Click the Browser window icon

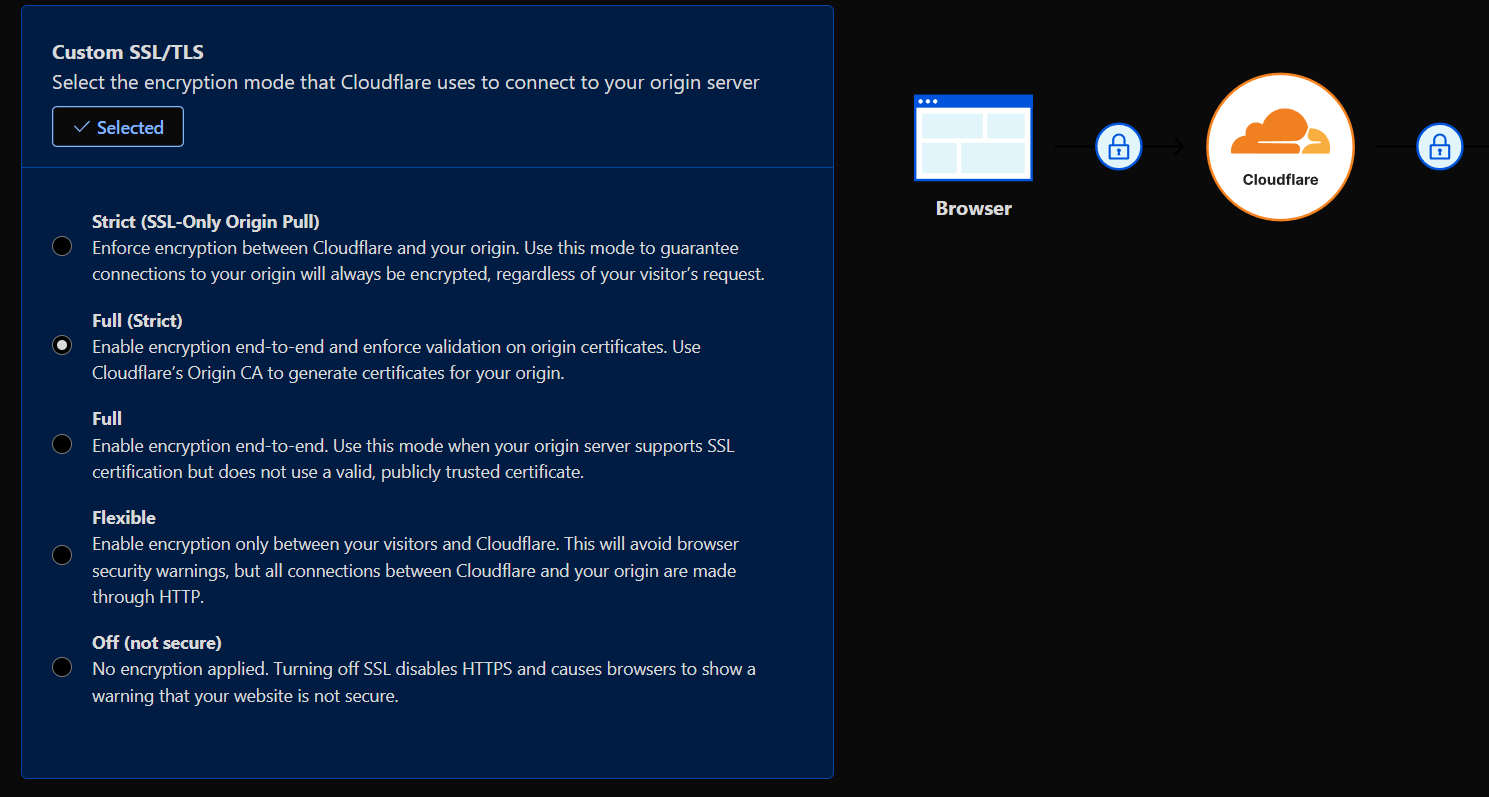(973, 138)
